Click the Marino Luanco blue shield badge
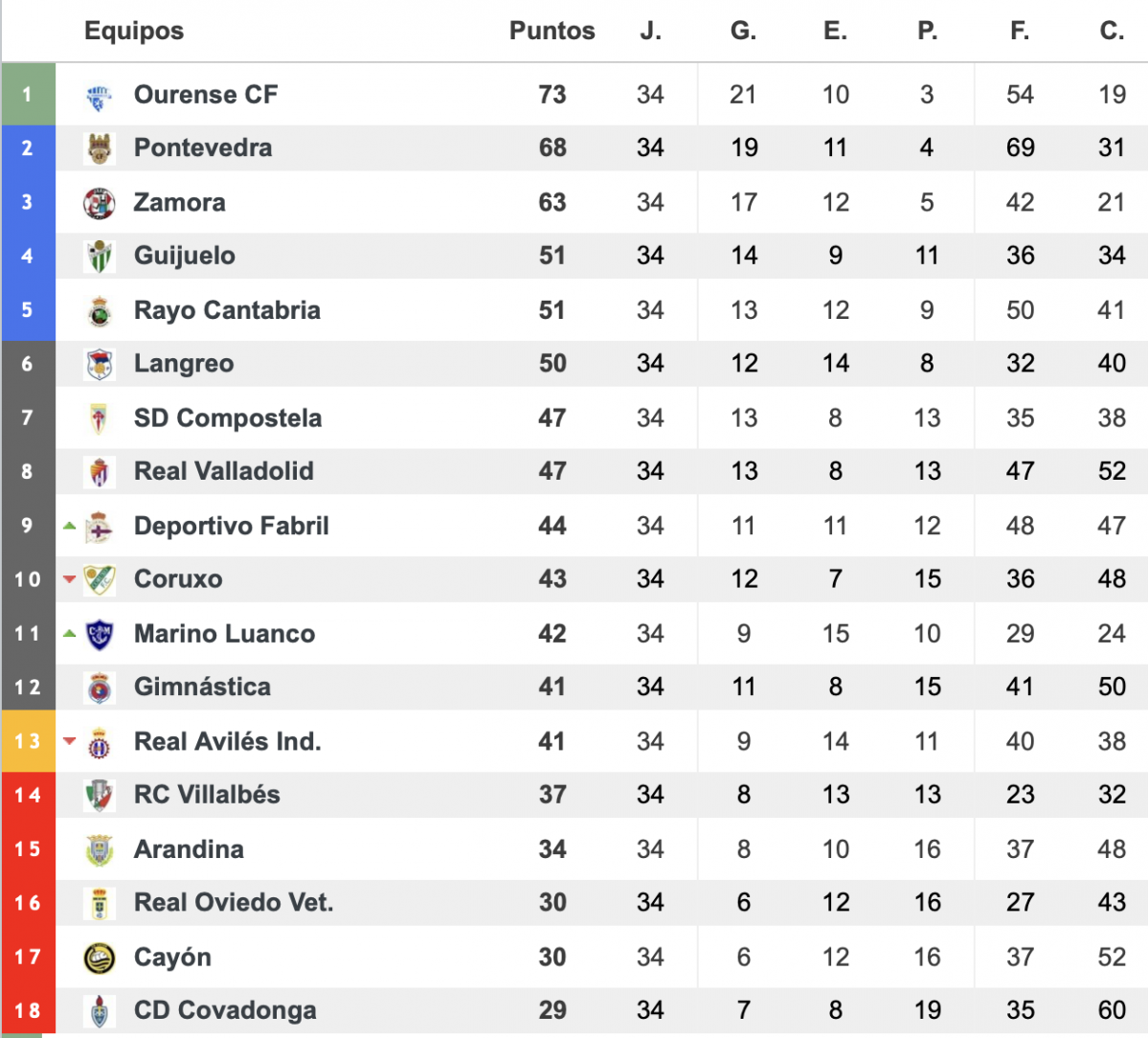The height and width of the screenshot is (1038, 1148). click(99, 634)
